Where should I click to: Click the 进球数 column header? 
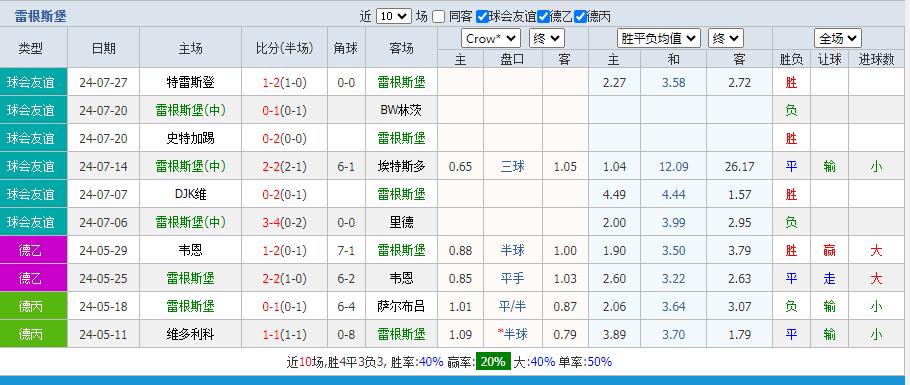pyautogui.click(x=876, y=59)
